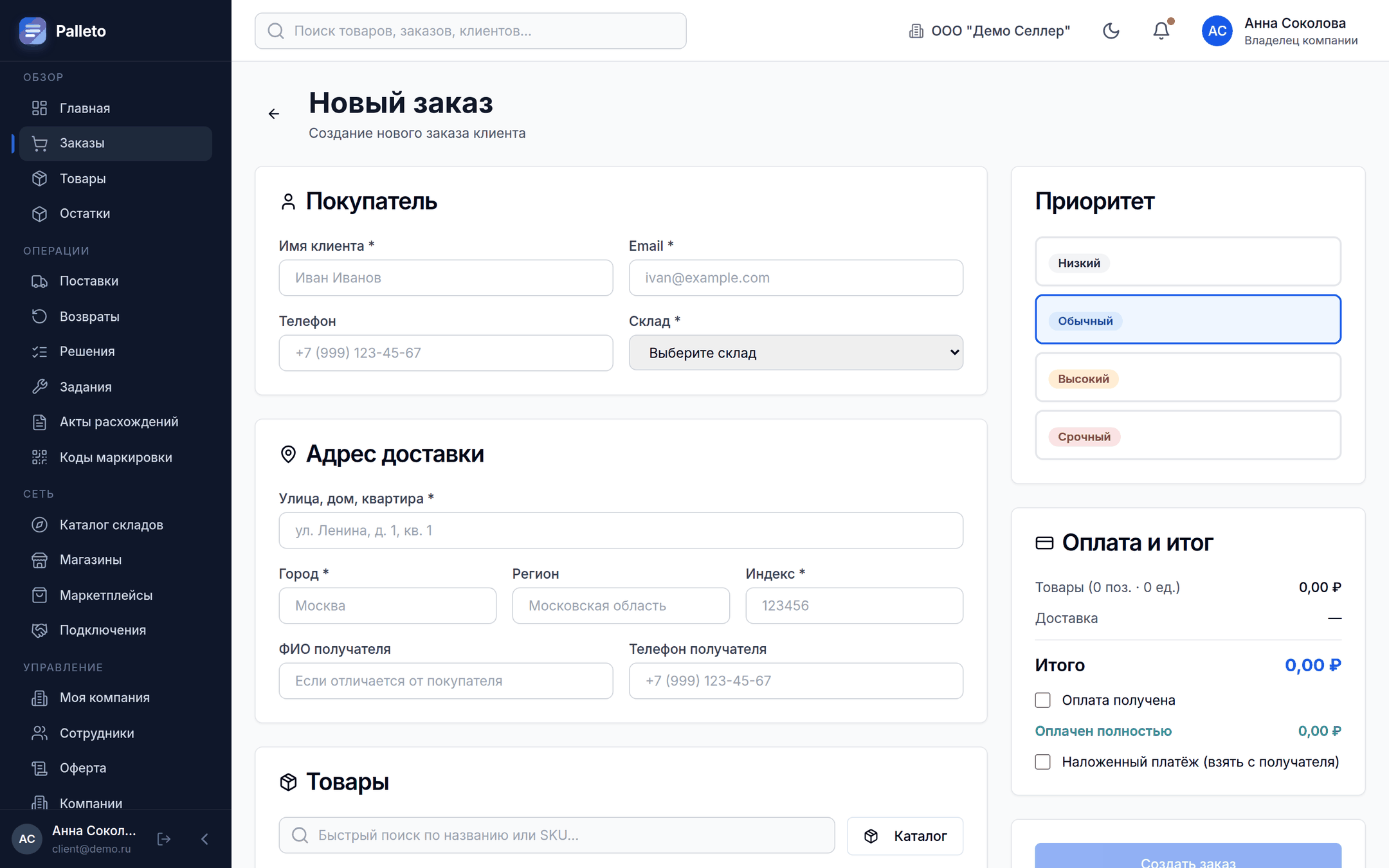Image resolution: width=1389 pixels, height=868 pixels.
Task: Open the Главная menu item
Action: click(116, 108)
